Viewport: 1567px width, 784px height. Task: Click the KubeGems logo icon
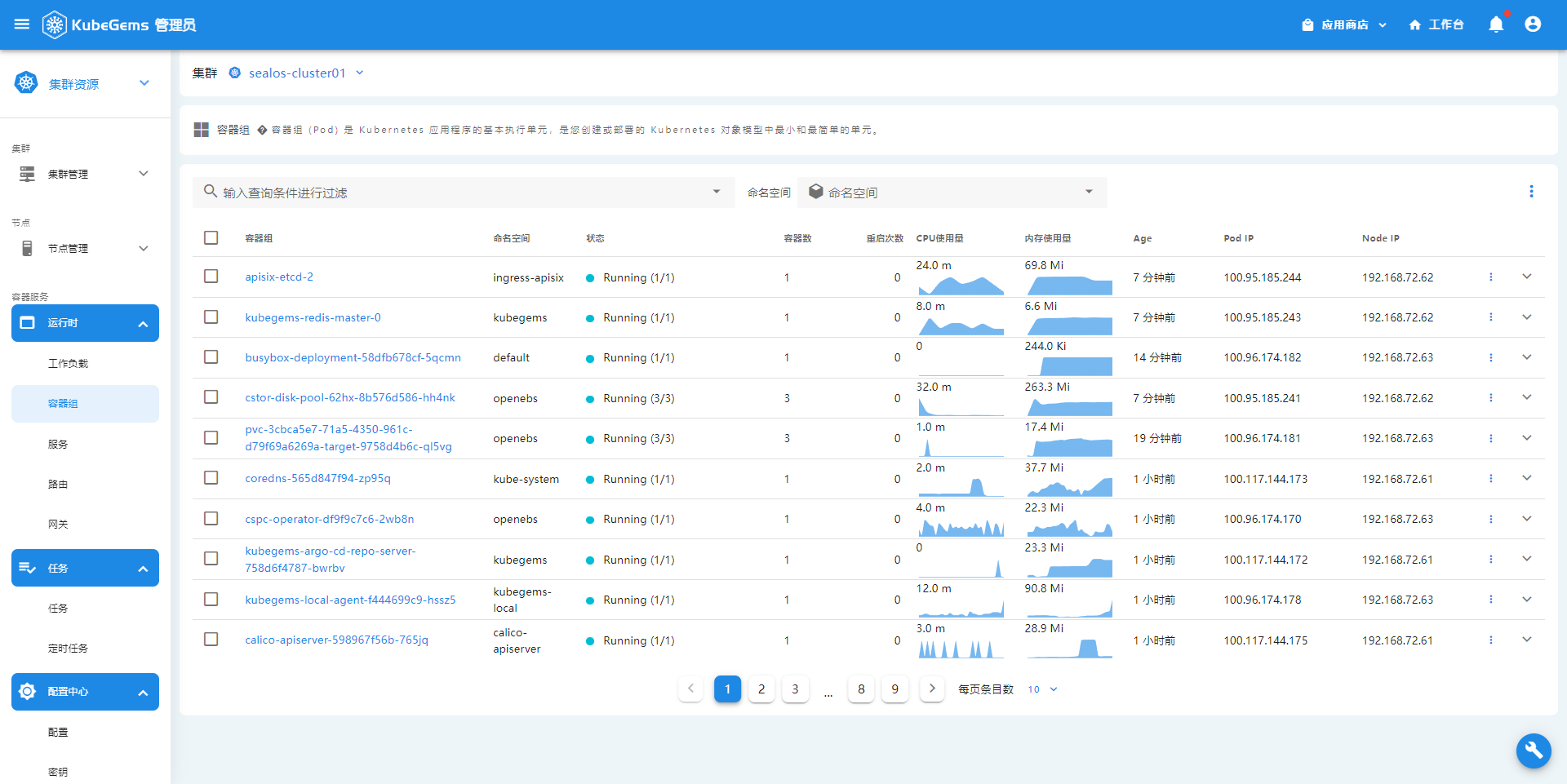click(54, 24)
